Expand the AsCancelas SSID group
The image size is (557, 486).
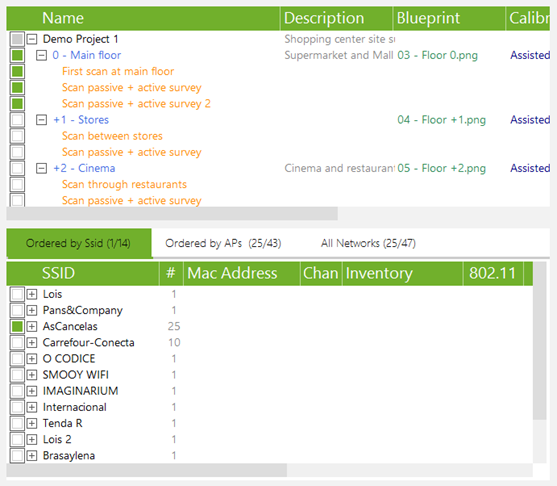click(x=32, y=326)
